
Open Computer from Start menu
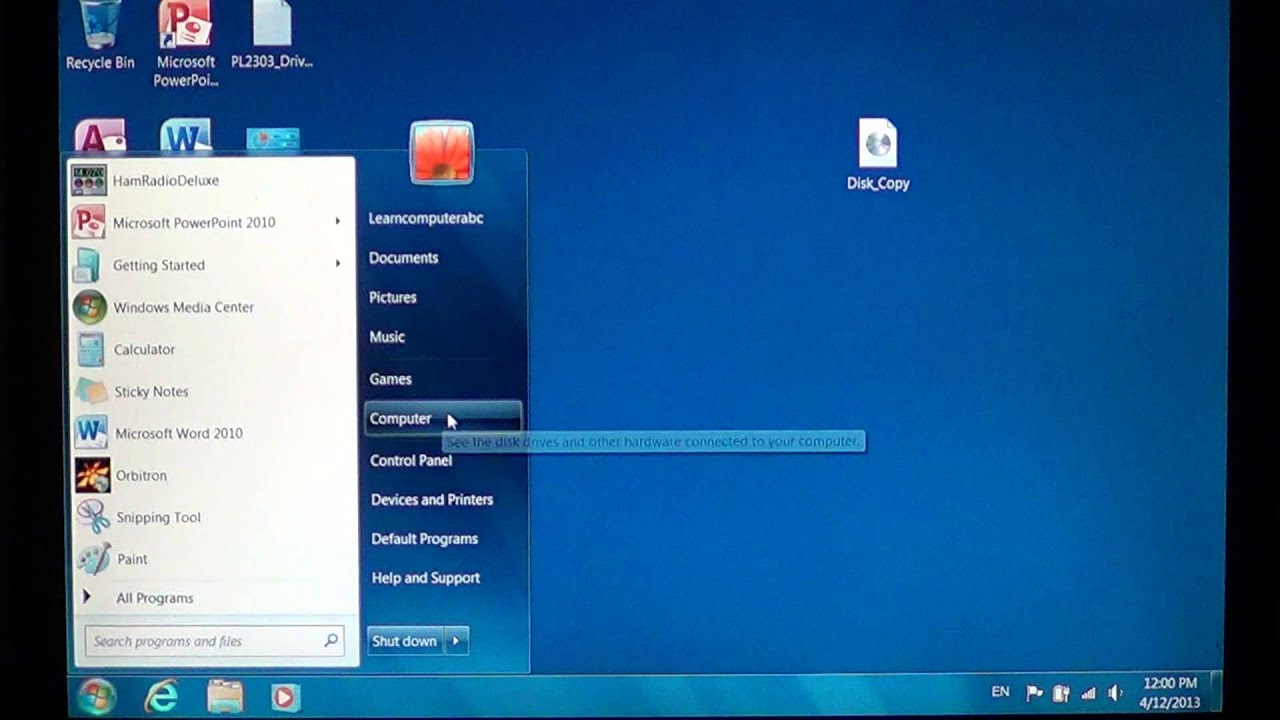tap(443, 419)
